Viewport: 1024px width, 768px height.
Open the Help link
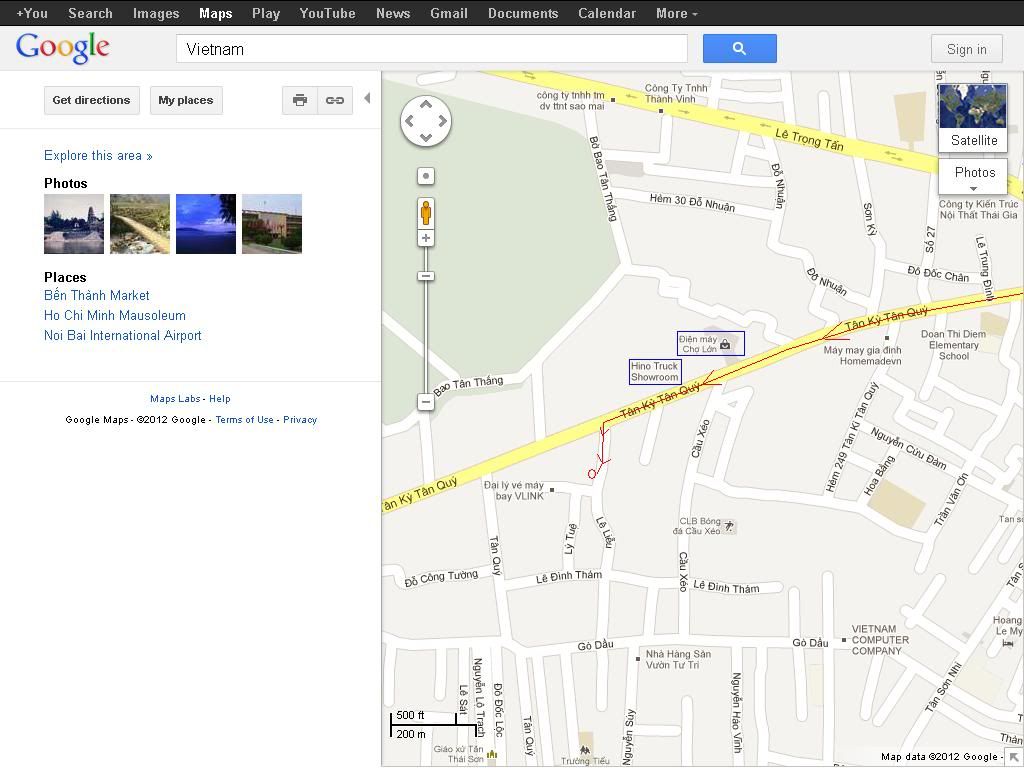(x=219, y=398)
